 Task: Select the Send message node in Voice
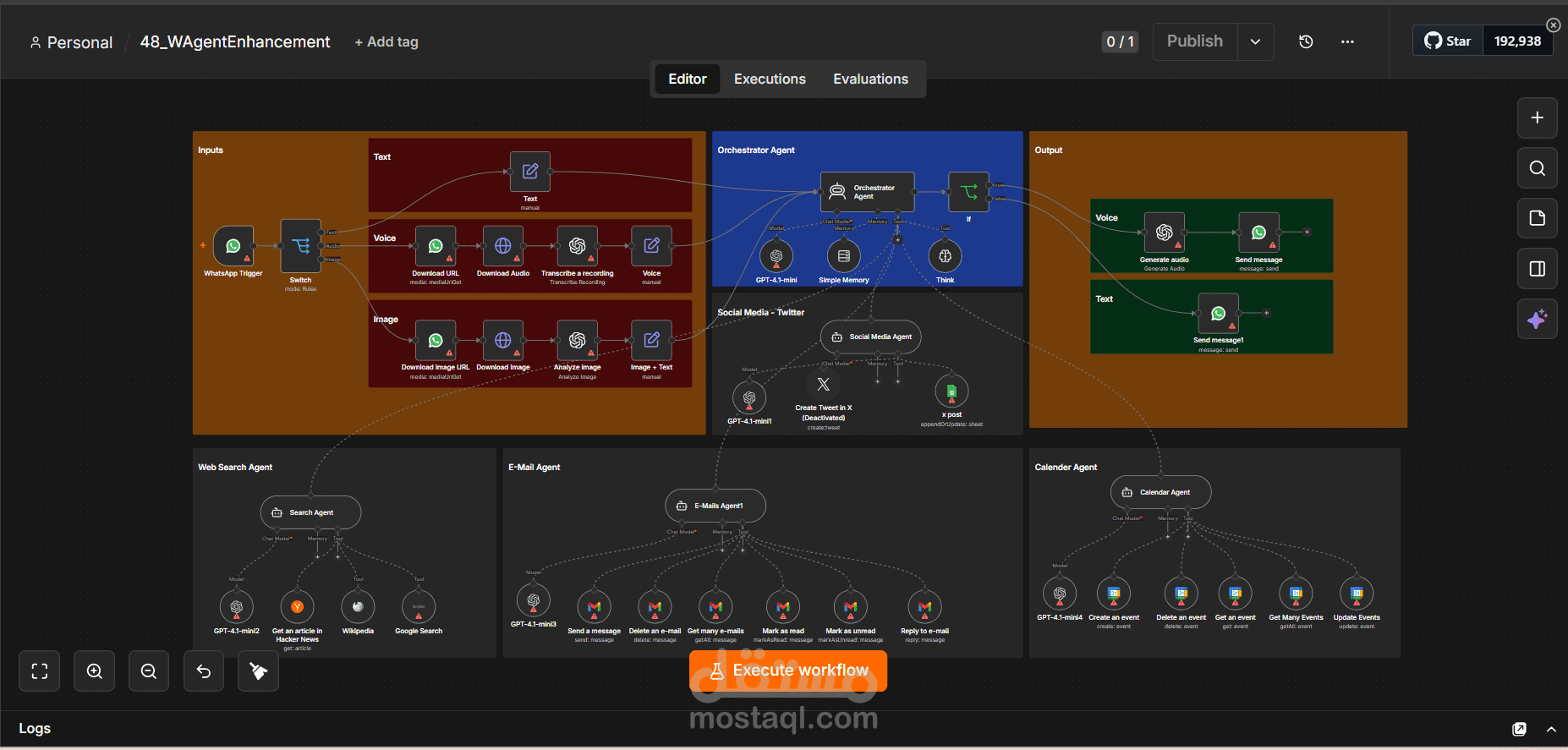(1259, 233)
